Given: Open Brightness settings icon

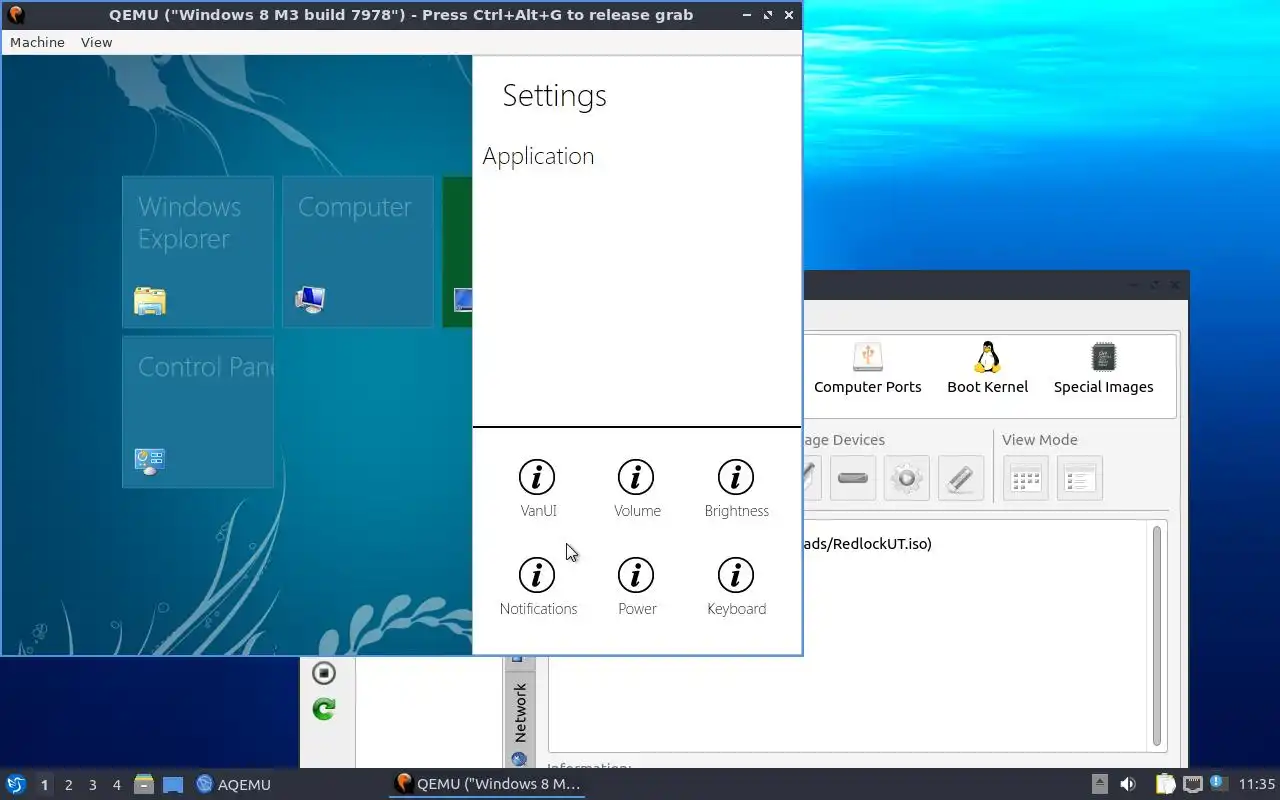Looking at the screenshot, I should tap(736, 477).
